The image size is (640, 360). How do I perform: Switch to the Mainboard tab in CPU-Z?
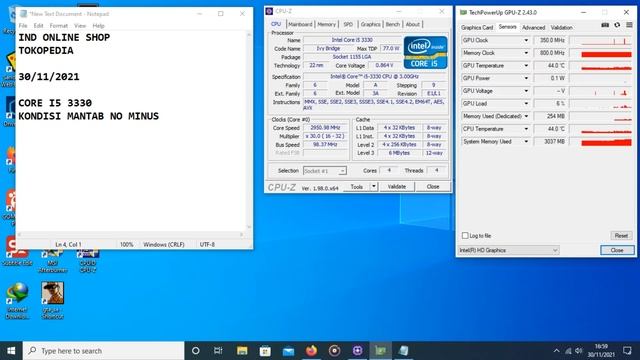pyautogui.click(x=300, y=24)
